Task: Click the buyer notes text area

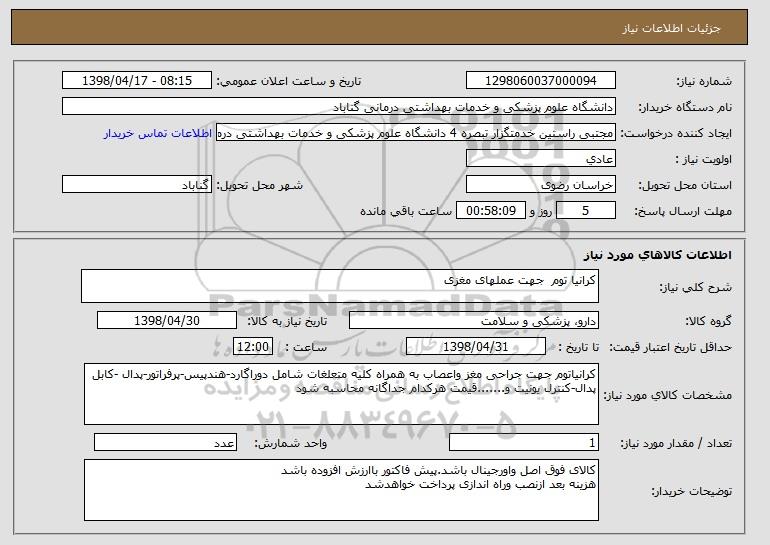Action: pyautogui.click(x=341, y=490)
